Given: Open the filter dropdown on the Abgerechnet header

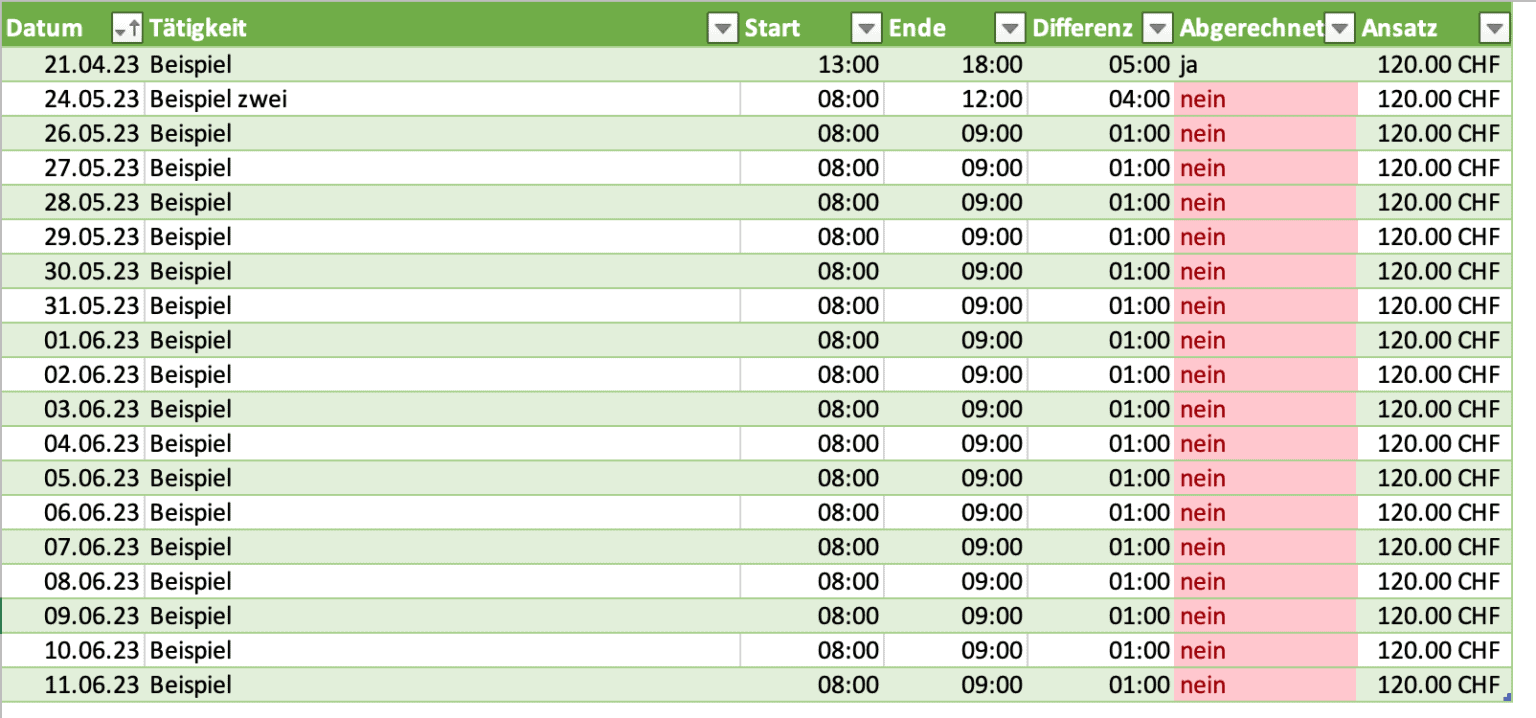Looking at the screenshot, I should [x=1339, y=27].
